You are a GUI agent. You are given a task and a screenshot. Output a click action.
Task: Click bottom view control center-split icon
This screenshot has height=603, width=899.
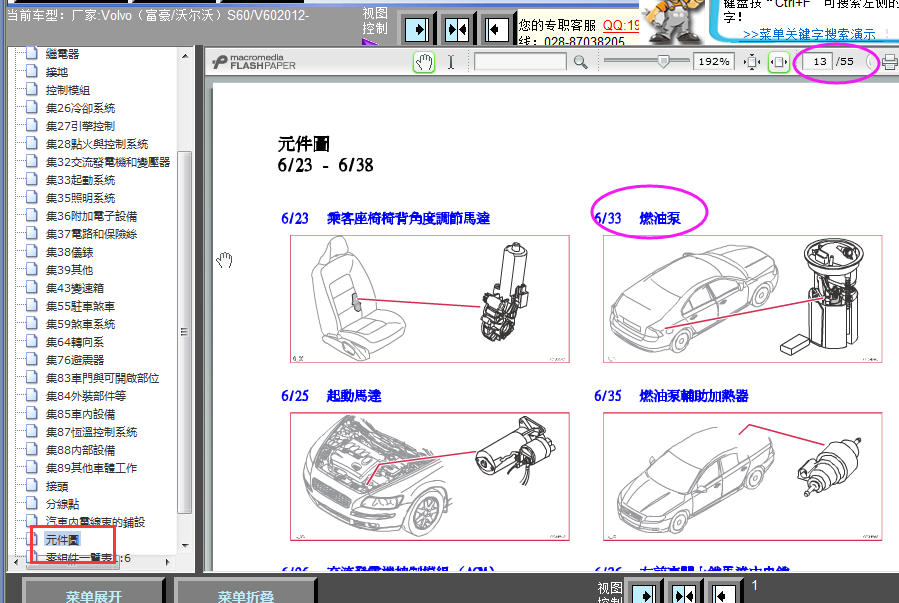(683, 593)
